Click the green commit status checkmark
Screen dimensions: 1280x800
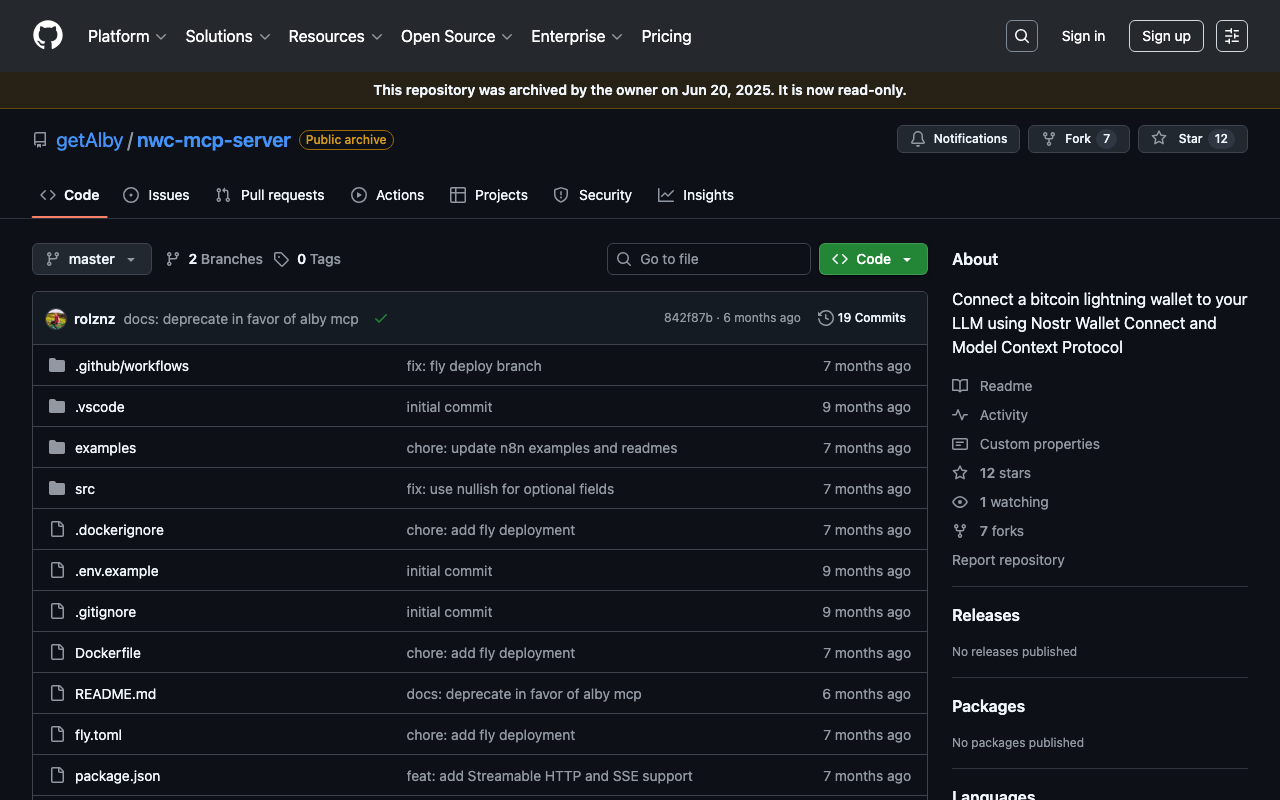click(381, 319)
